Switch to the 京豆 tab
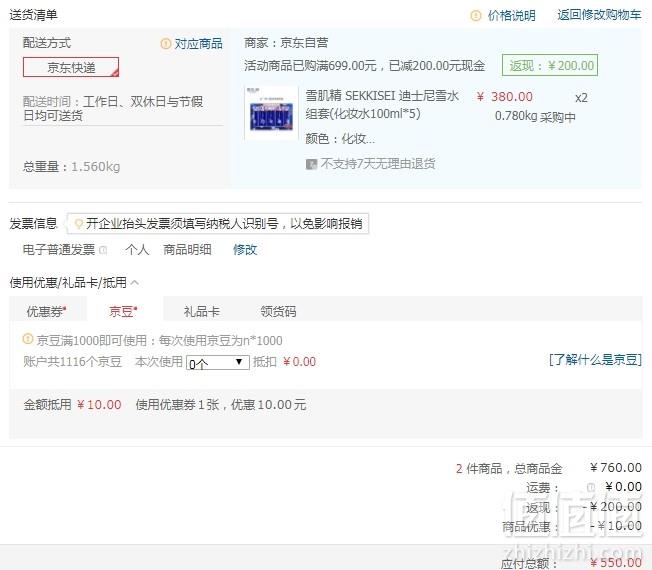This screenshot has width=652, height=570. (123, 311)
